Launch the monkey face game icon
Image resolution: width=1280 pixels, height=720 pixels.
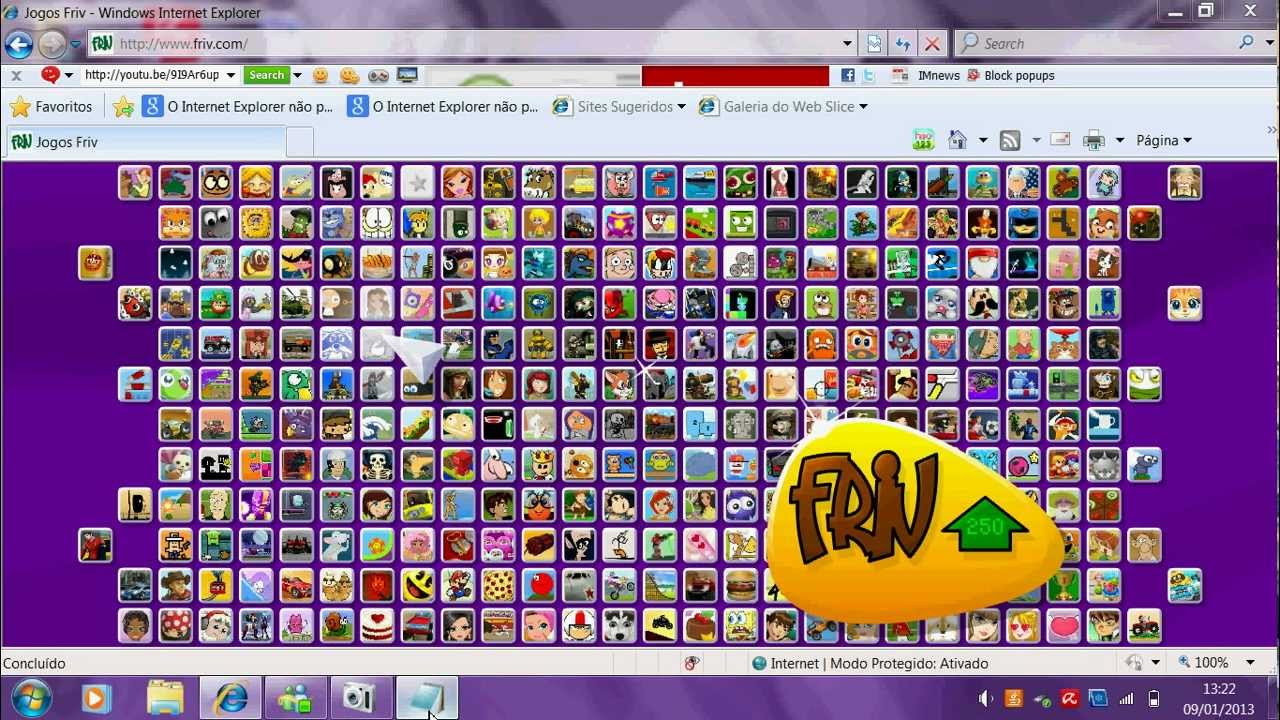tap(1144, 545)
